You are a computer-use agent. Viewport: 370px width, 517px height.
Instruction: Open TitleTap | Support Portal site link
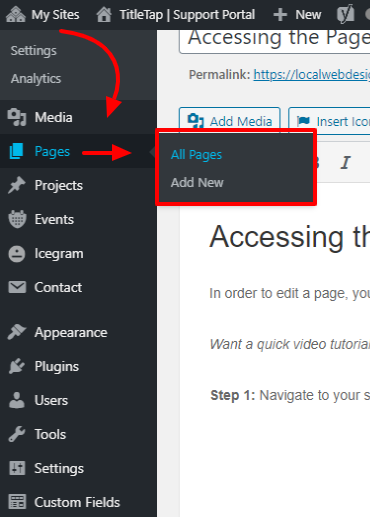tap(187, 15)
